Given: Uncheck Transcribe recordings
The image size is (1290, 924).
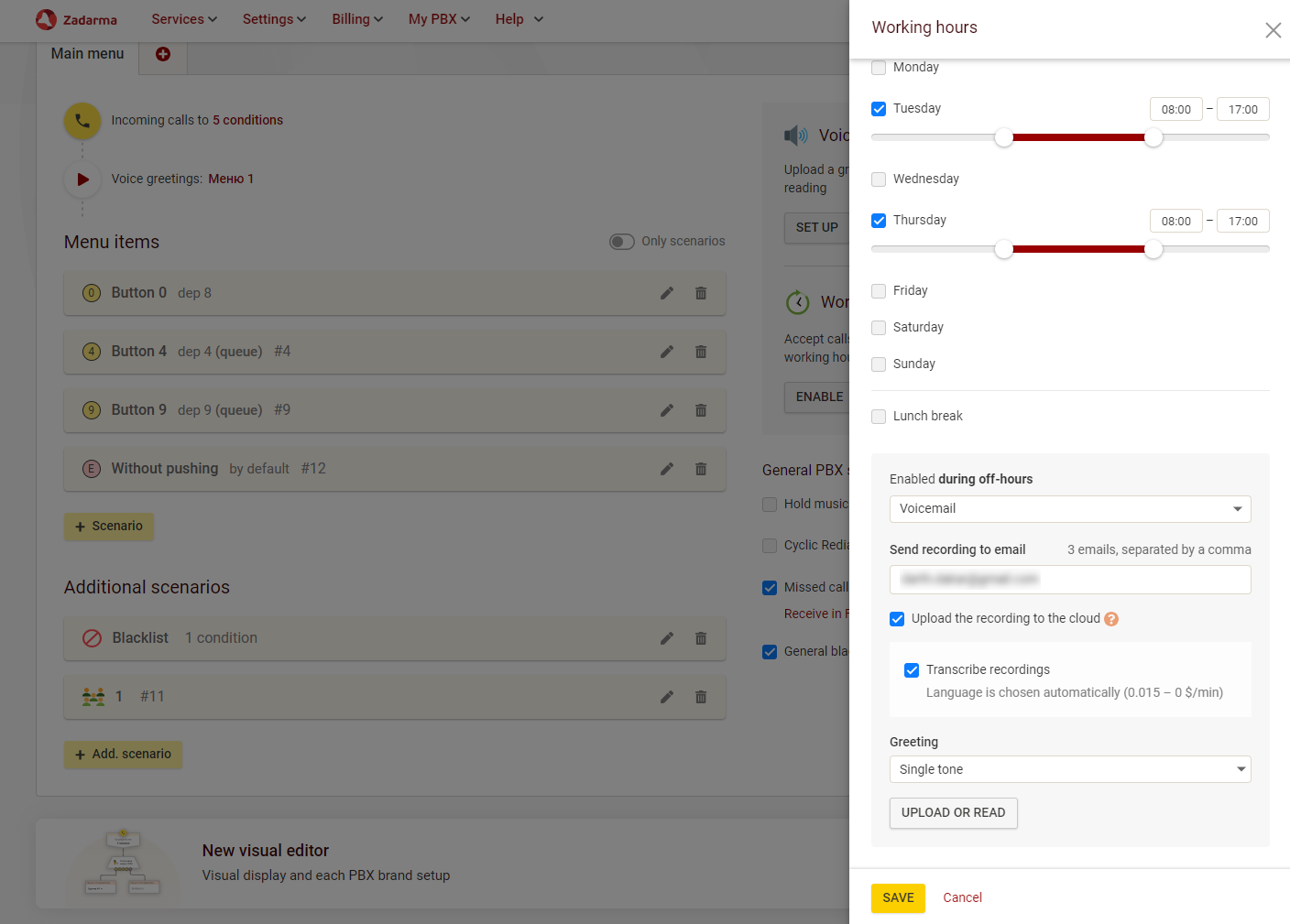Looking at the screenshot, I should click(912, 670).
